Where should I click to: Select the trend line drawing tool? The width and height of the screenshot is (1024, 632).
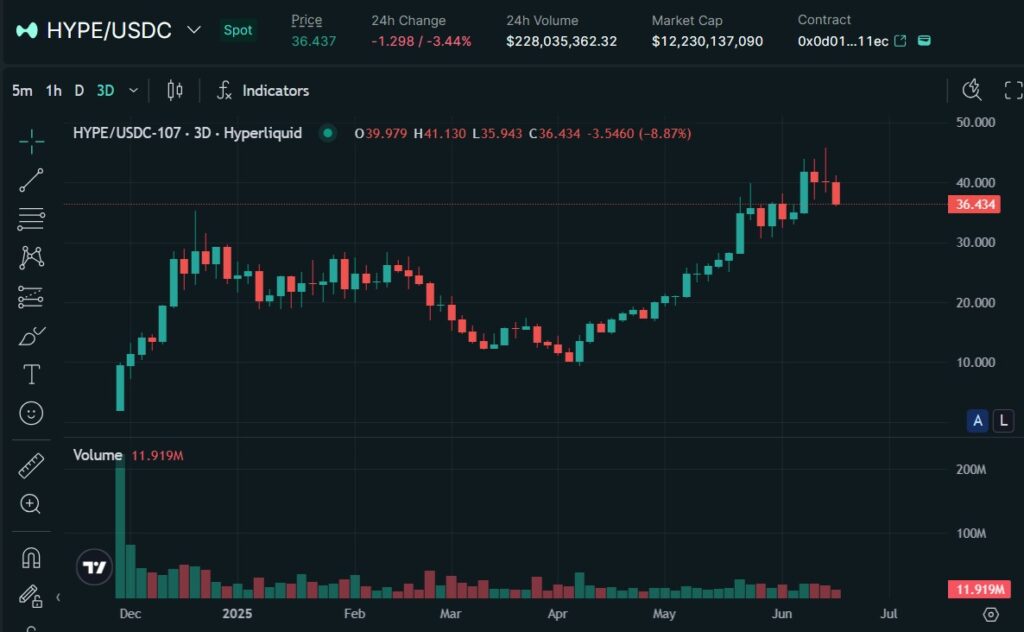tap(31, 180)
